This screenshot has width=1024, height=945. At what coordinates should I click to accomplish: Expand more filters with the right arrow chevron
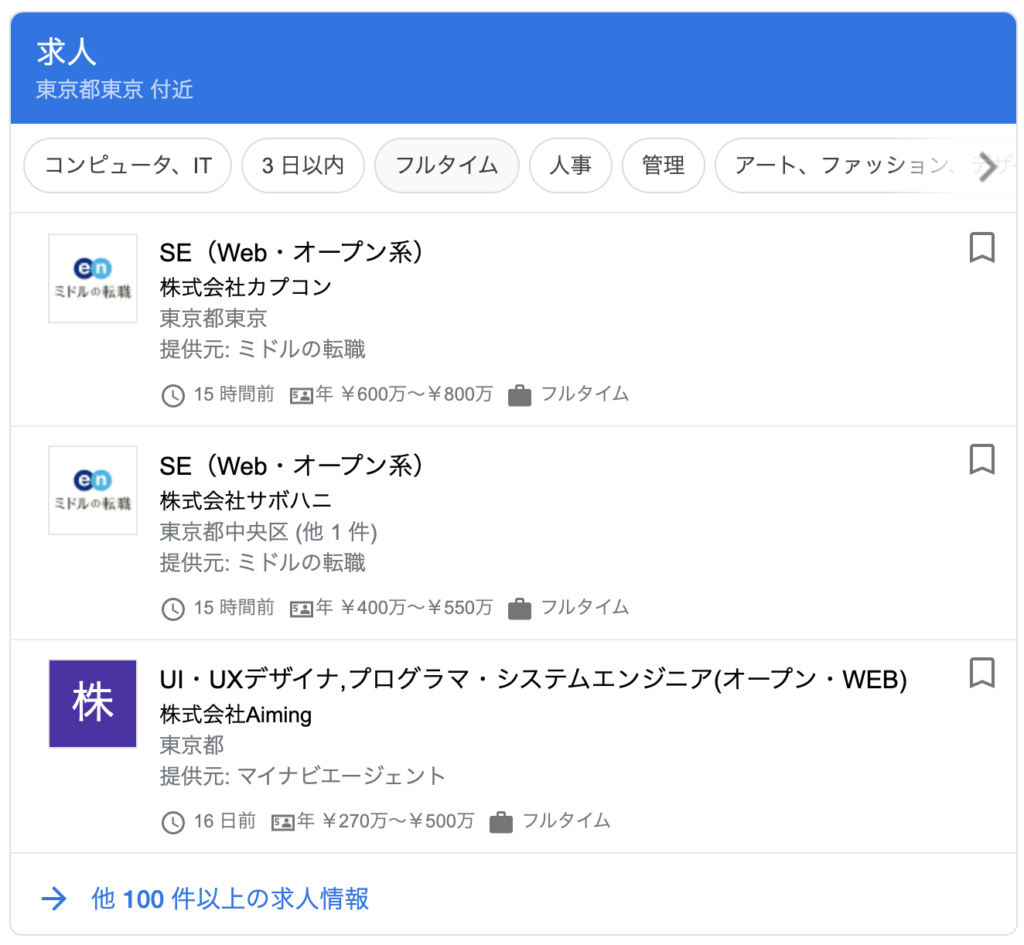(988, 168)
